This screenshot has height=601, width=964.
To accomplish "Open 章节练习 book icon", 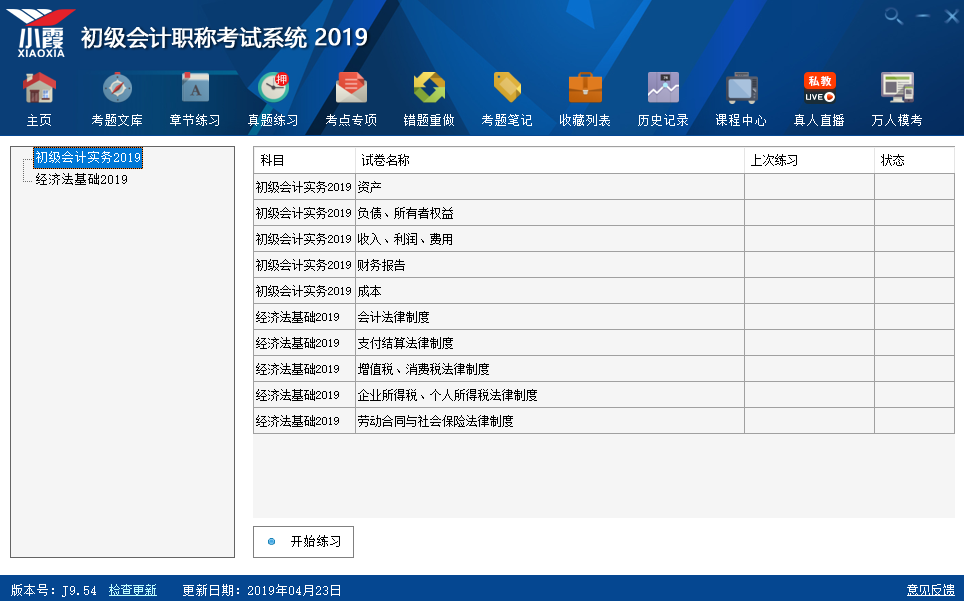I will coord(195,88).
